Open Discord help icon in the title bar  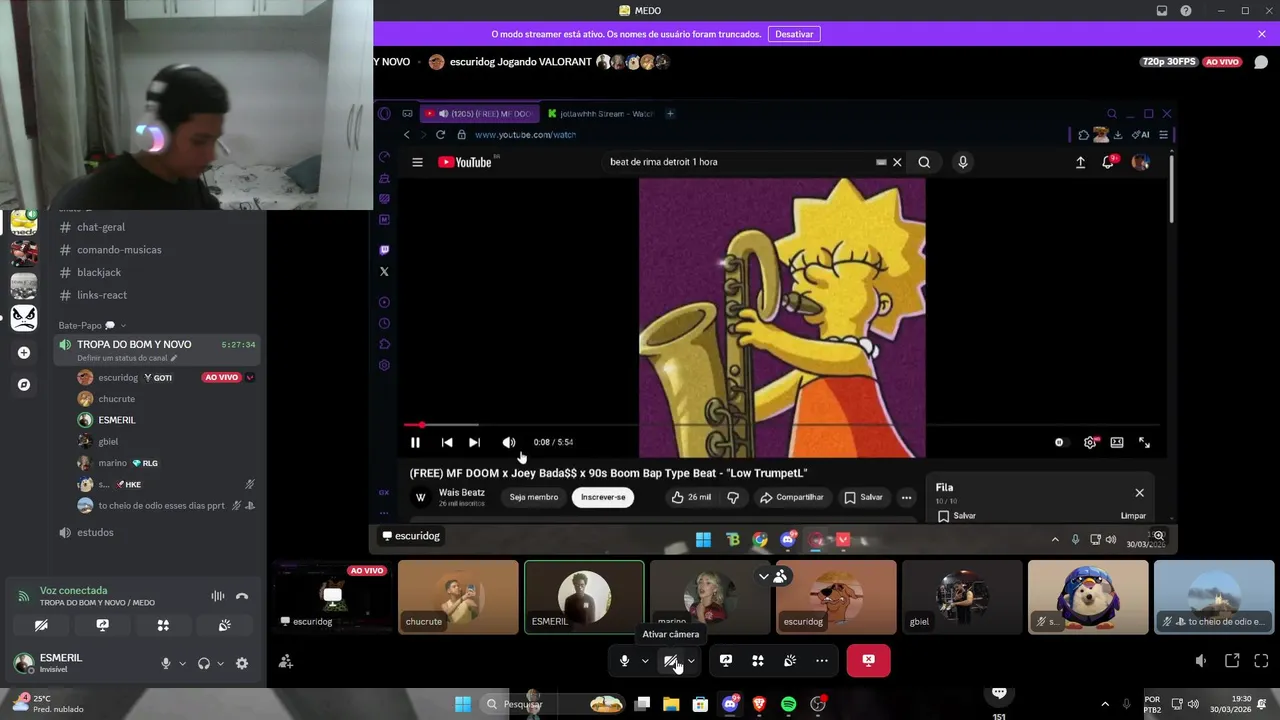pyautogui.click(x=1186, y=11)
